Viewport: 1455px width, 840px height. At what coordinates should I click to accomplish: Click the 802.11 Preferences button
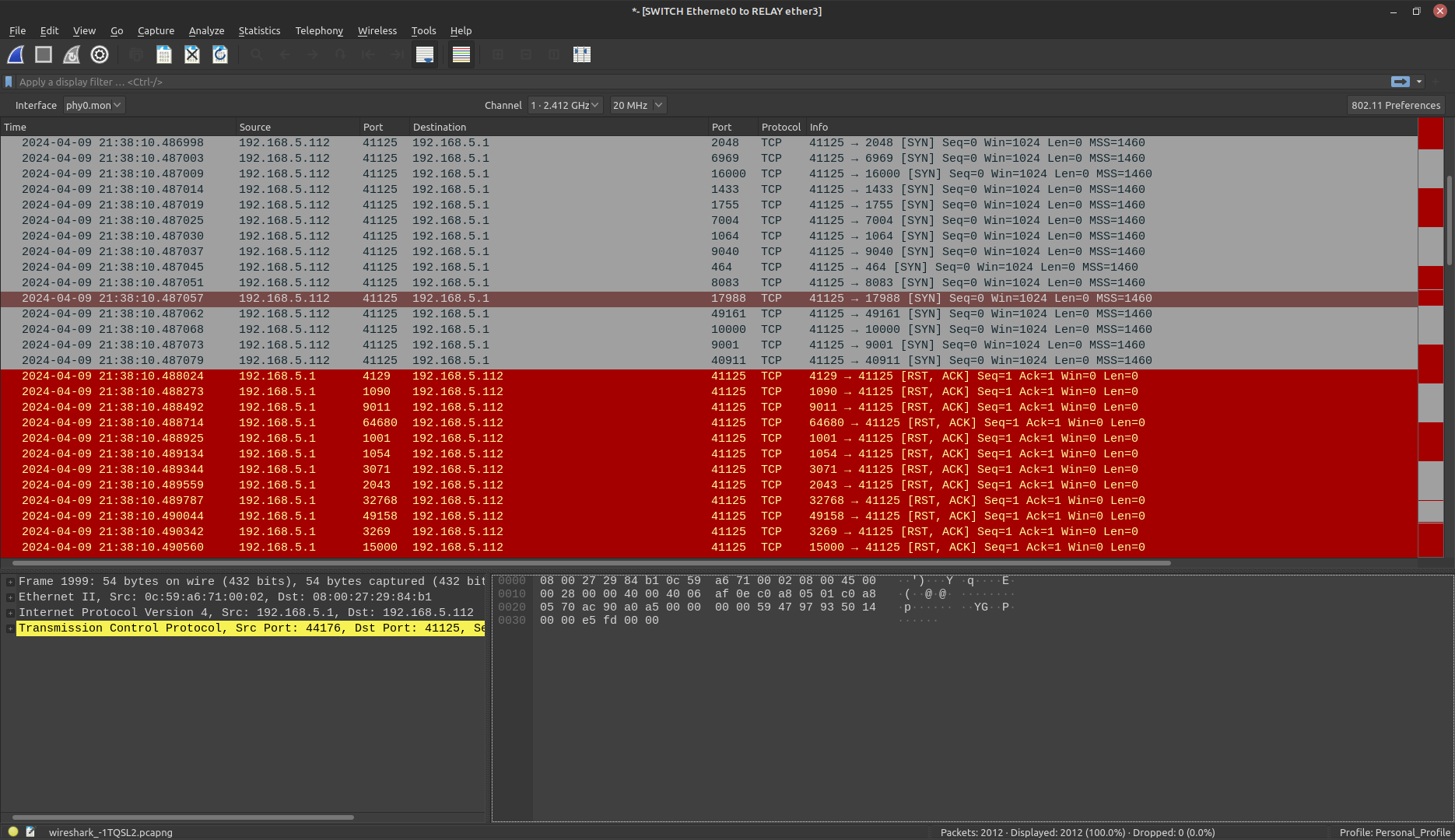(x=1396, y=105)
